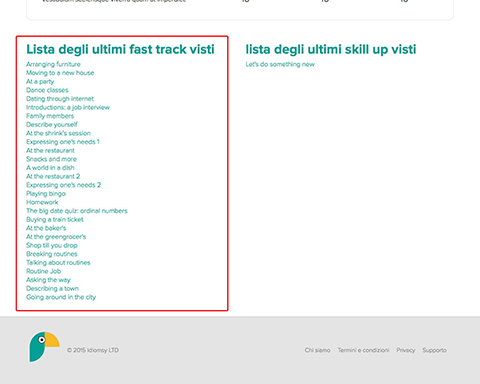480x384 pixels.
Task: Open Describing a town link
Action: point(53,289)
